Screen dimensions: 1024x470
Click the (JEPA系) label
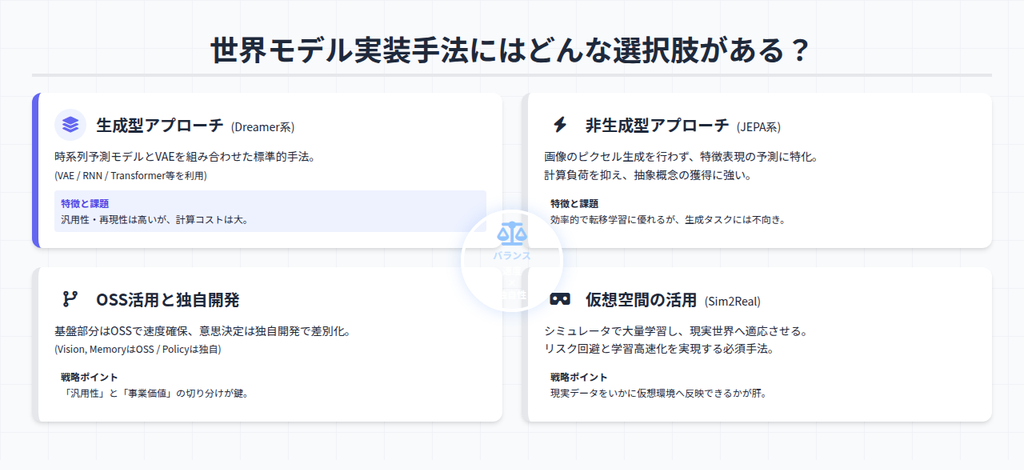point(758,127)
